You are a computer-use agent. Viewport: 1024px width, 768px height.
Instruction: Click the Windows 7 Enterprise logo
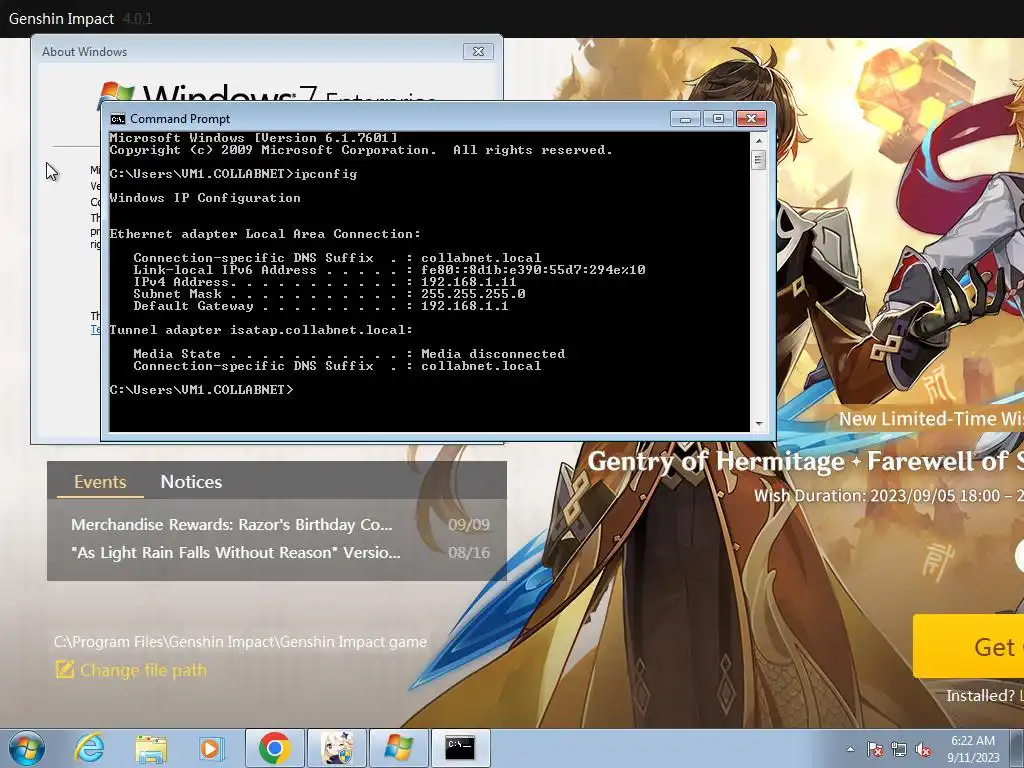pos(267,91)
